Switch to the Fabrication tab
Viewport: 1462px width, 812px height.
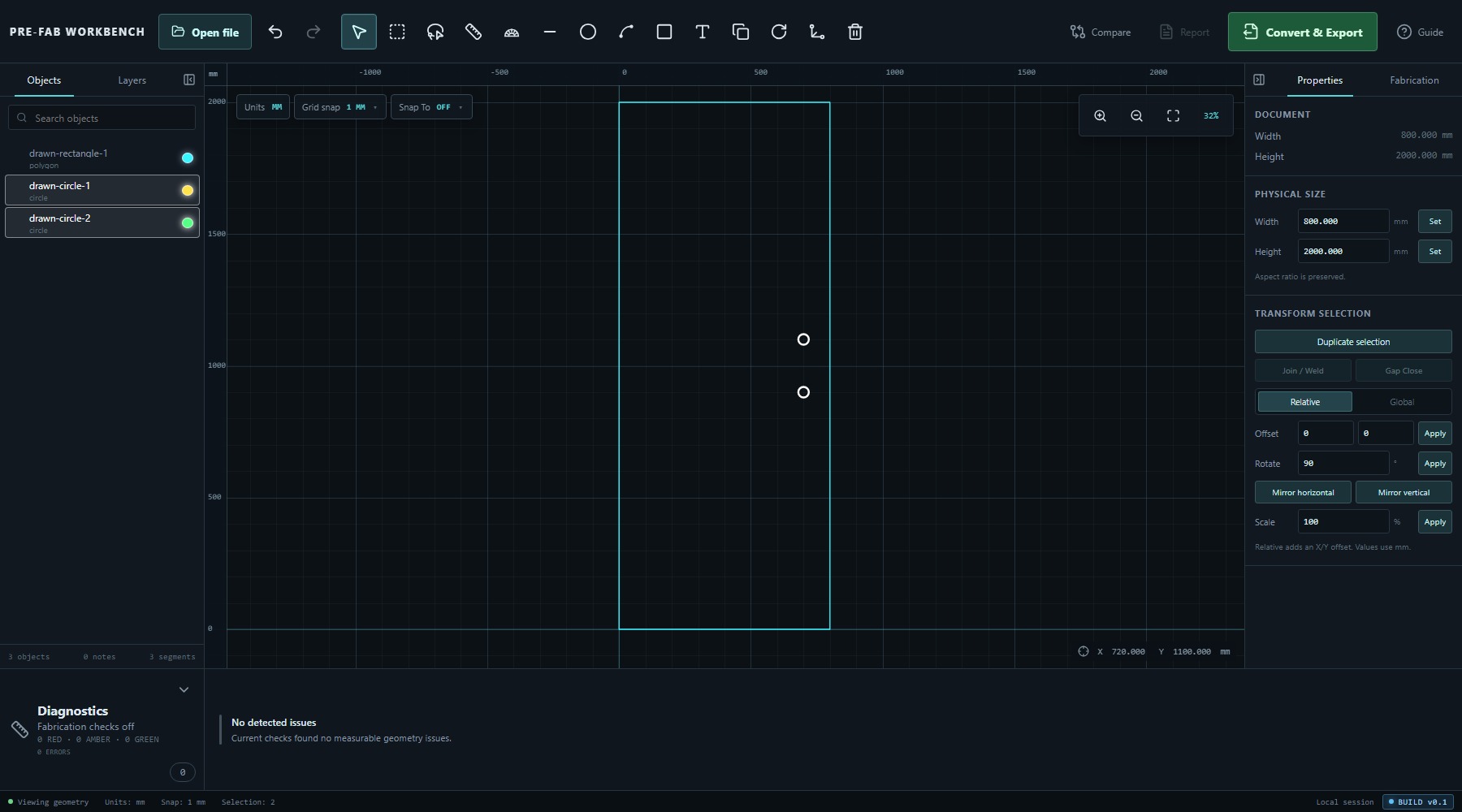tap(1414, 80)
